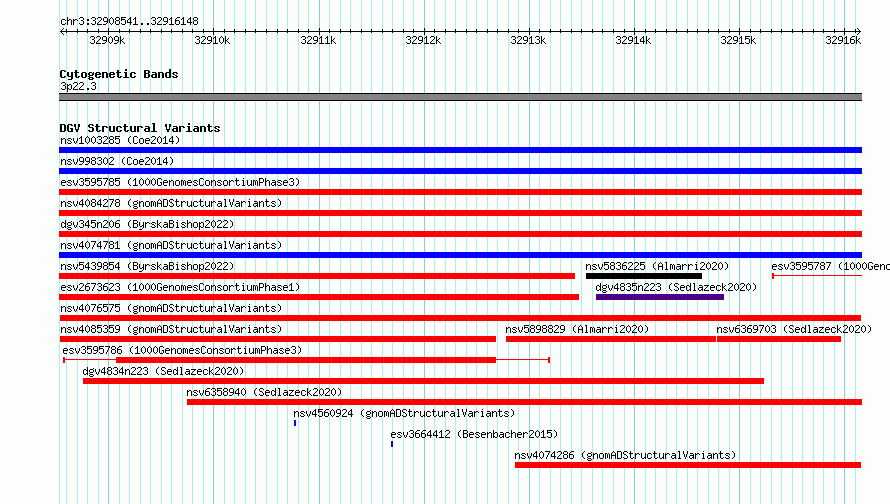This screenshot has width=890, height=504.
Task: Click the red bar of nsv4076575
Action: click(460, 318)
